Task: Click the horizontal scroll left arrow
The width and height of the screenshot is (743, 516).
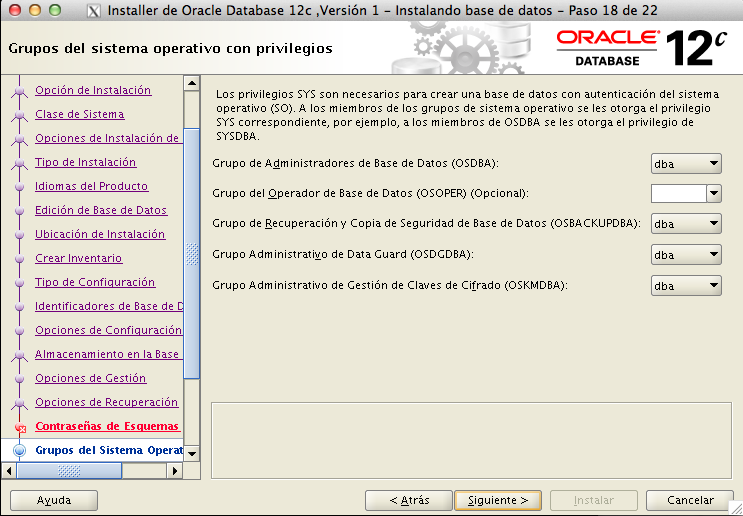Action: (x=9, y=471)
